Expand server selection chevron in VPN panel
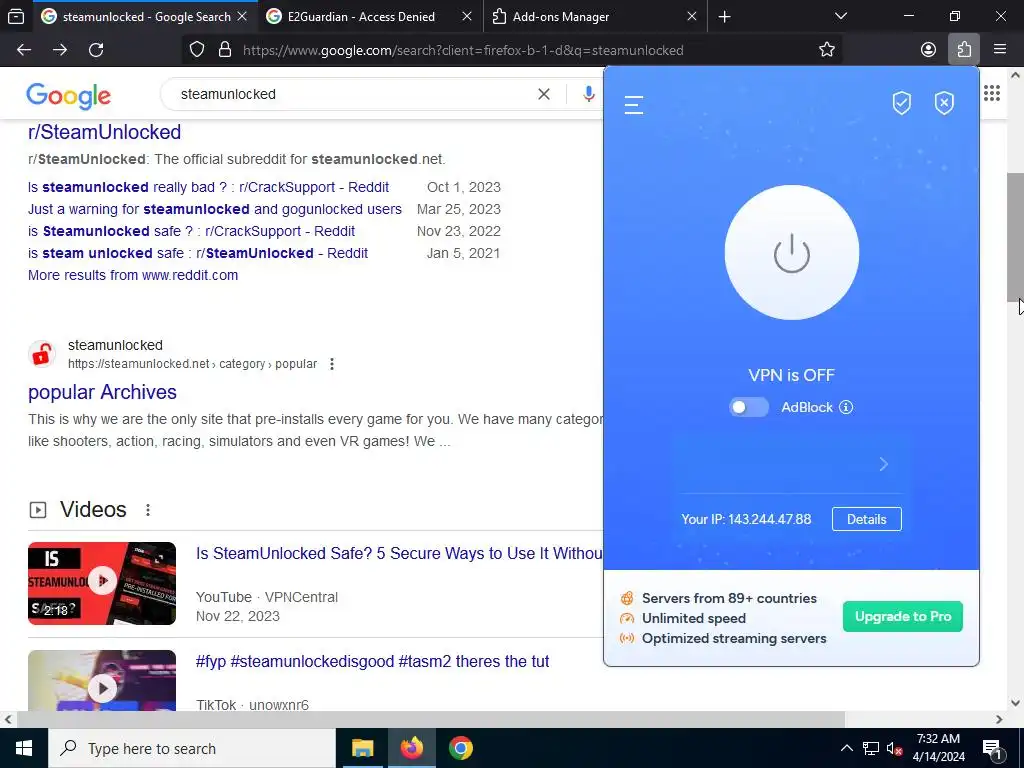The image size is (1024, 768). pyautogui.click(x=884, y=464)
